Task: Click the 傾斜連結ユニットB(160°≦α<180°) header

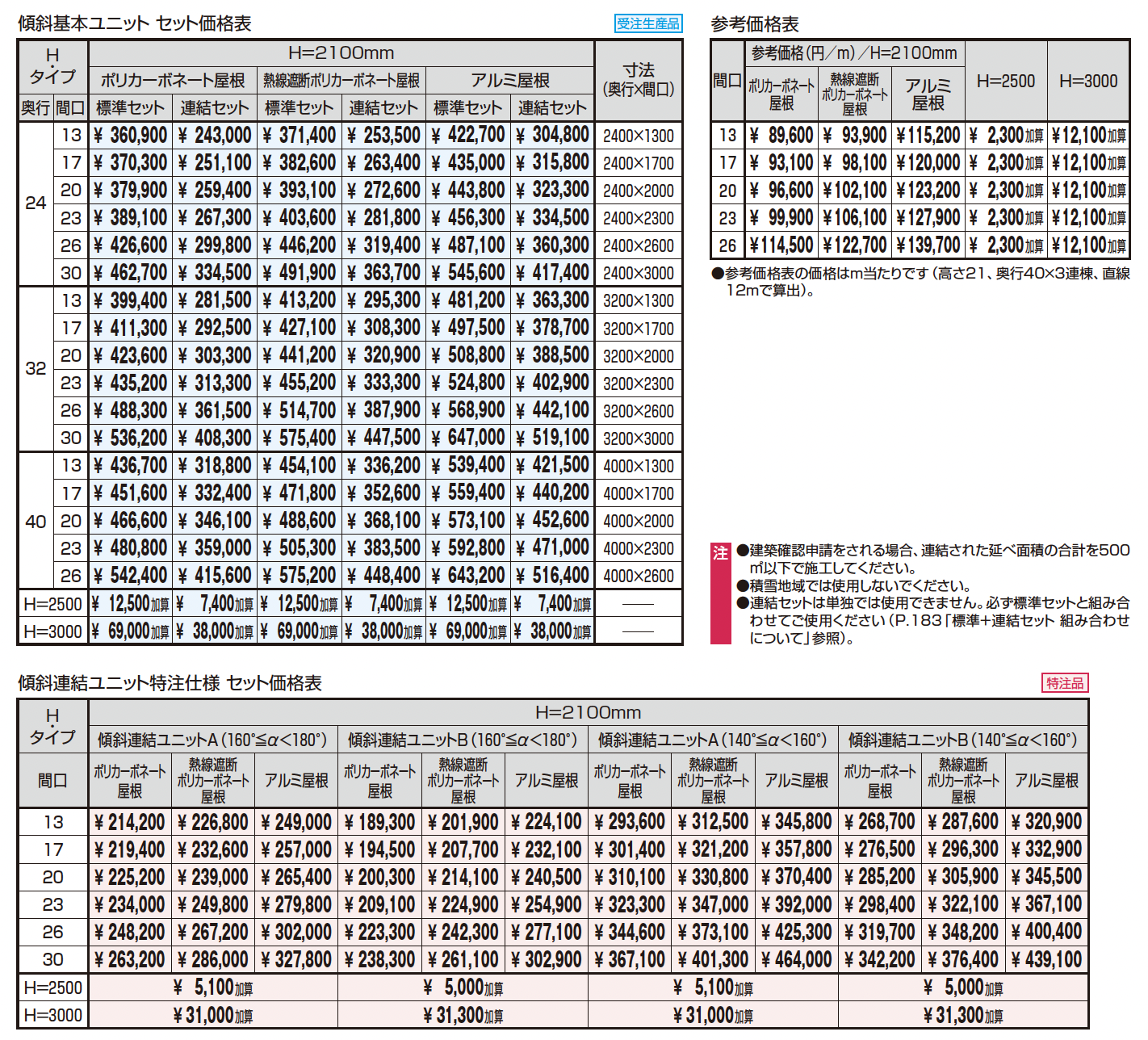Action: point(463,740)
